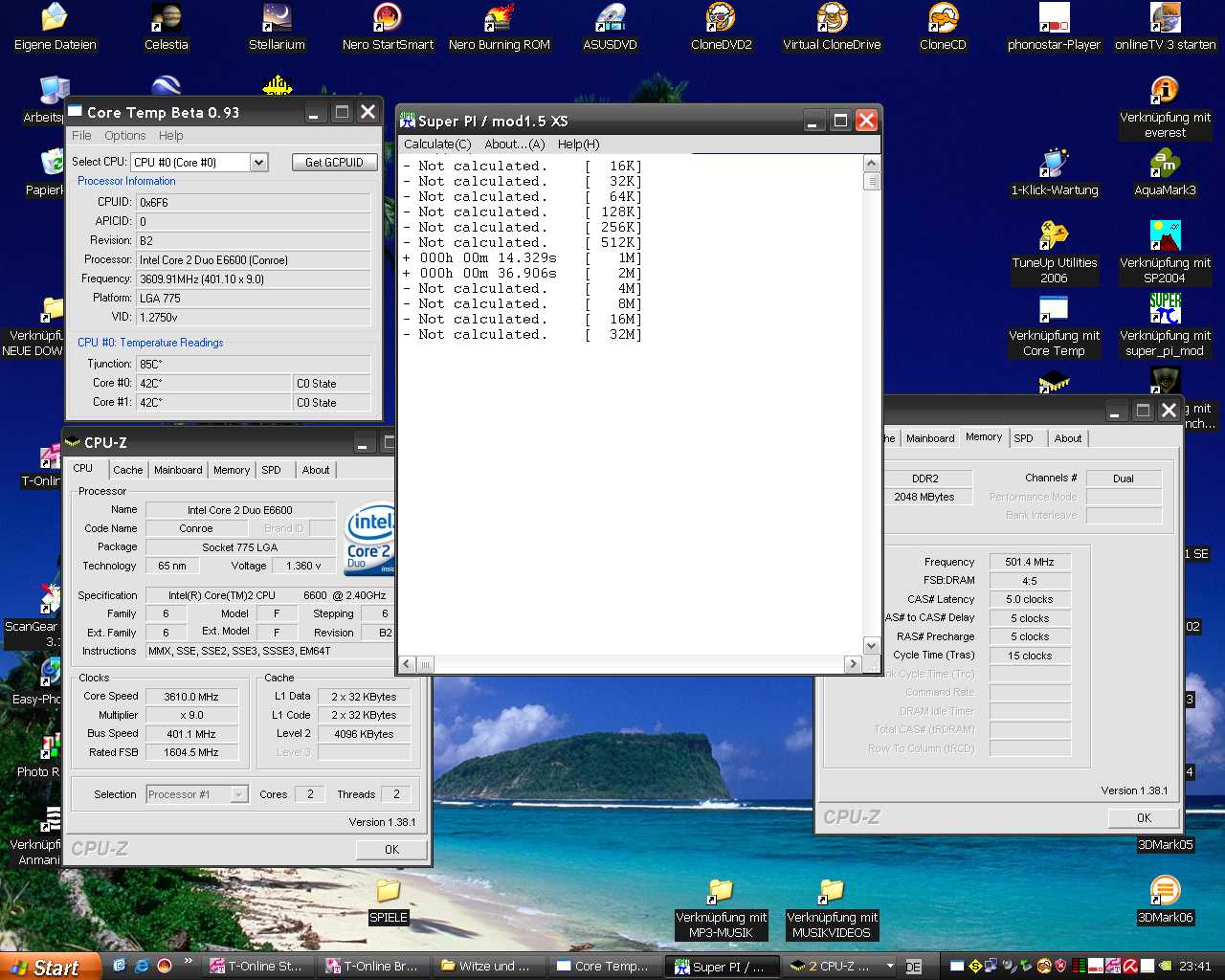The height and width of the screenshot is (980, 1225).
Task: Click Super PI vertical scrollbar down arrow
Action: (871, 646)
